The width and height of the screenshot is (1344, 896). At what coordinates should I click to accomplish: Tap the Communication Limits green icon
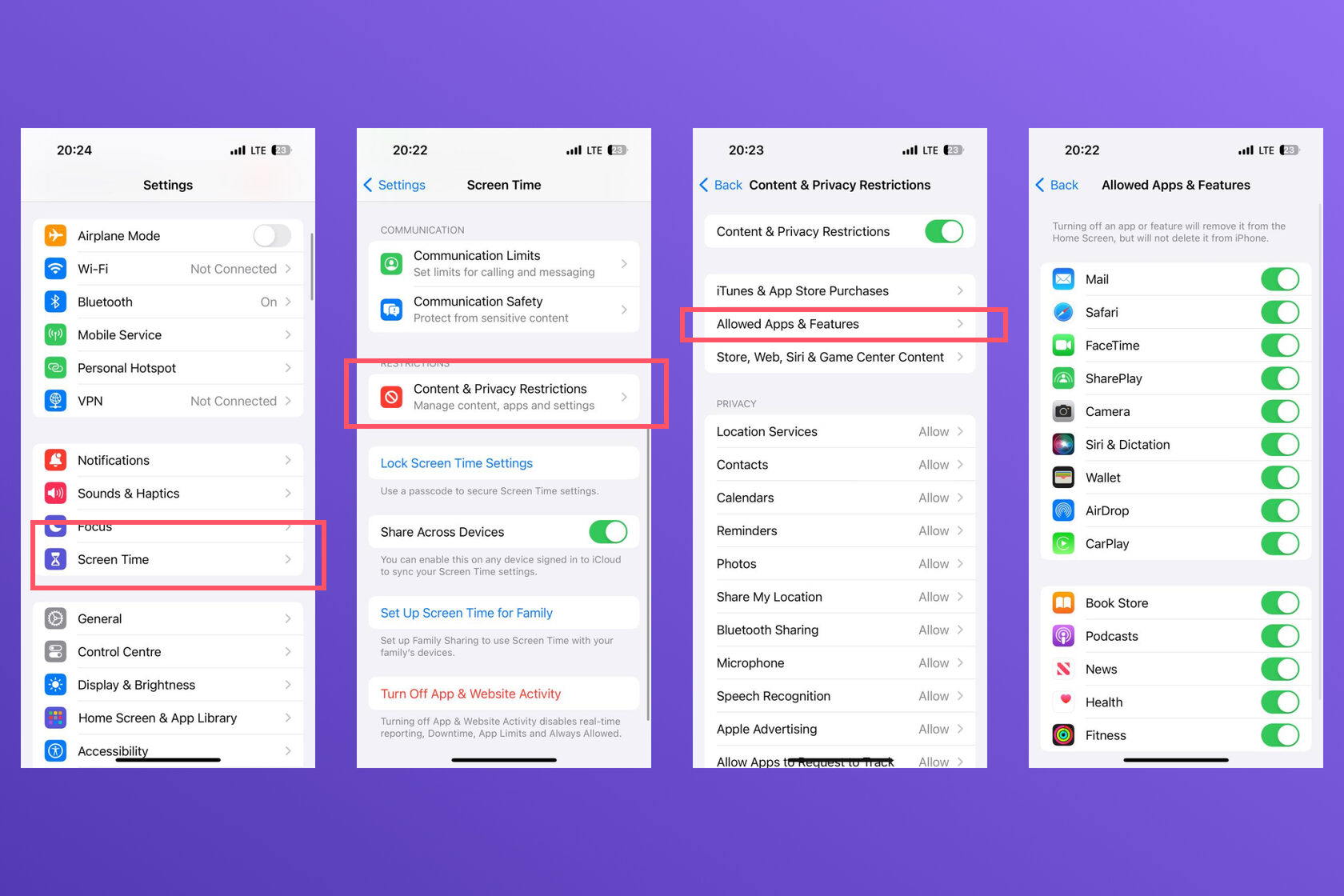391,263
